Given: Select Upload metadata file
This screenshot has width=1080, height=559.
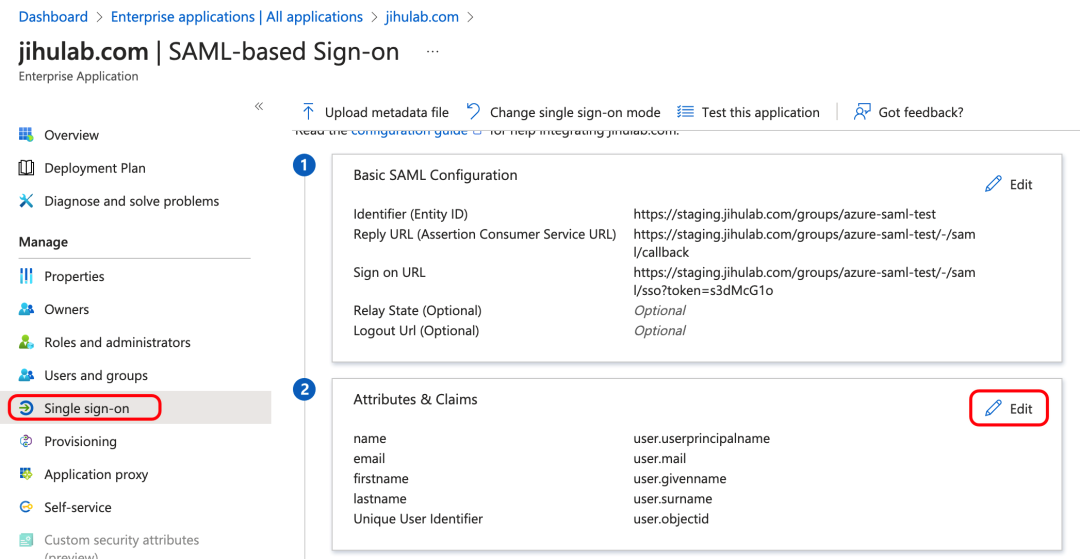Looking at the screenshot, I should pos(386,112).
